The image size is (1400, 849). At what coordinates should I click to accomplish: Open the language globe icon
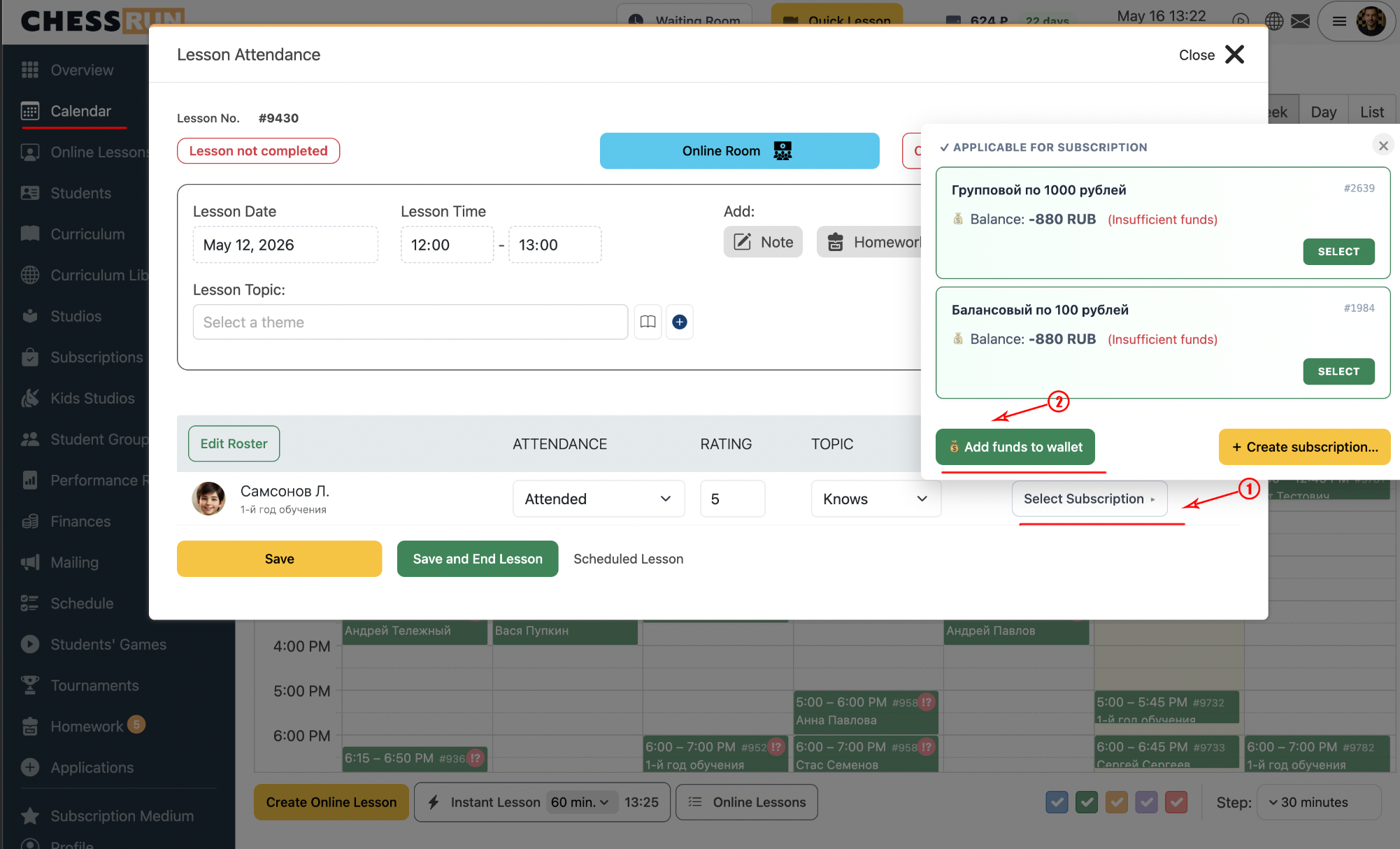coord(1274,21)
